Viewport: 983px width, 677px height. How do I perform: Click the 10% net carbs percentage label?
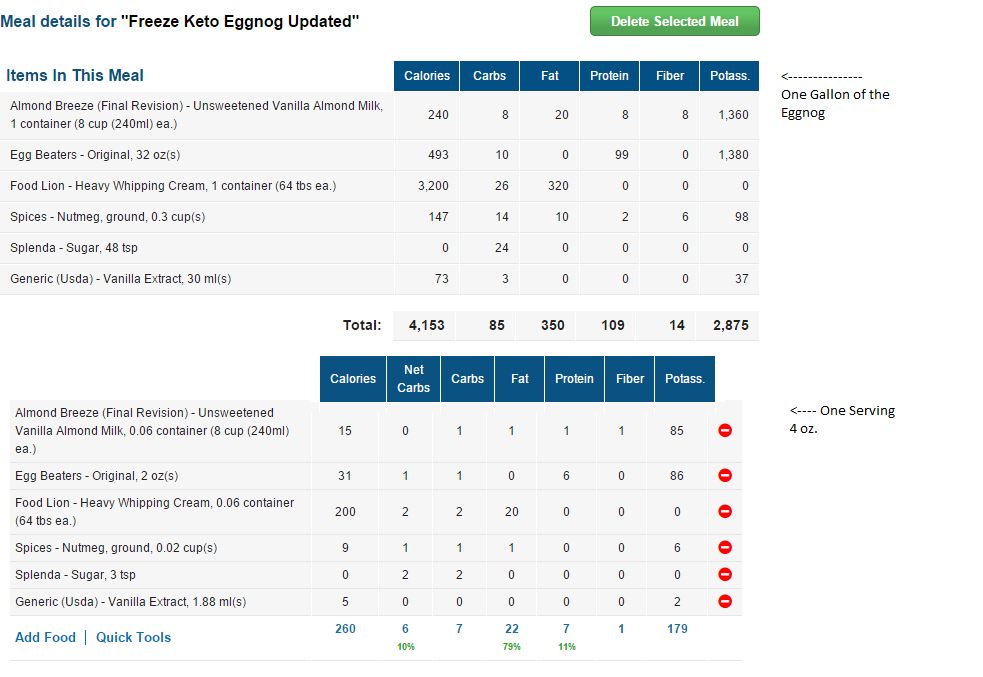click(406, 646)
